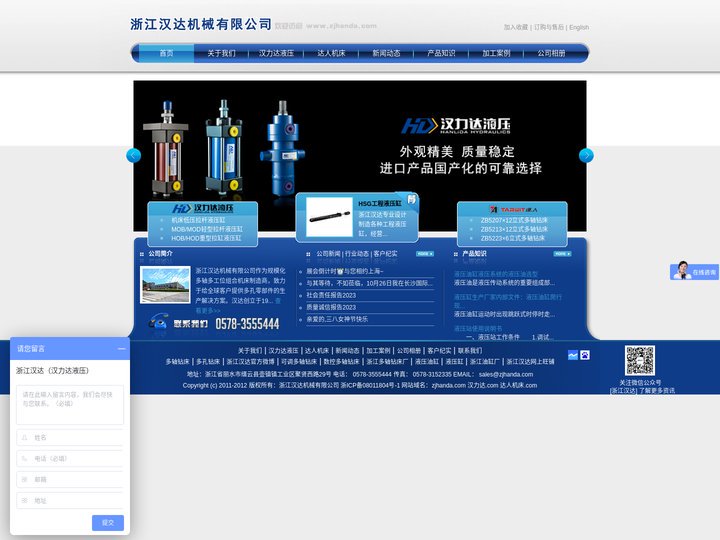Submit the message form with 提交
The width and height of the screenshot is (720, 540).
(x=107, y=523)
